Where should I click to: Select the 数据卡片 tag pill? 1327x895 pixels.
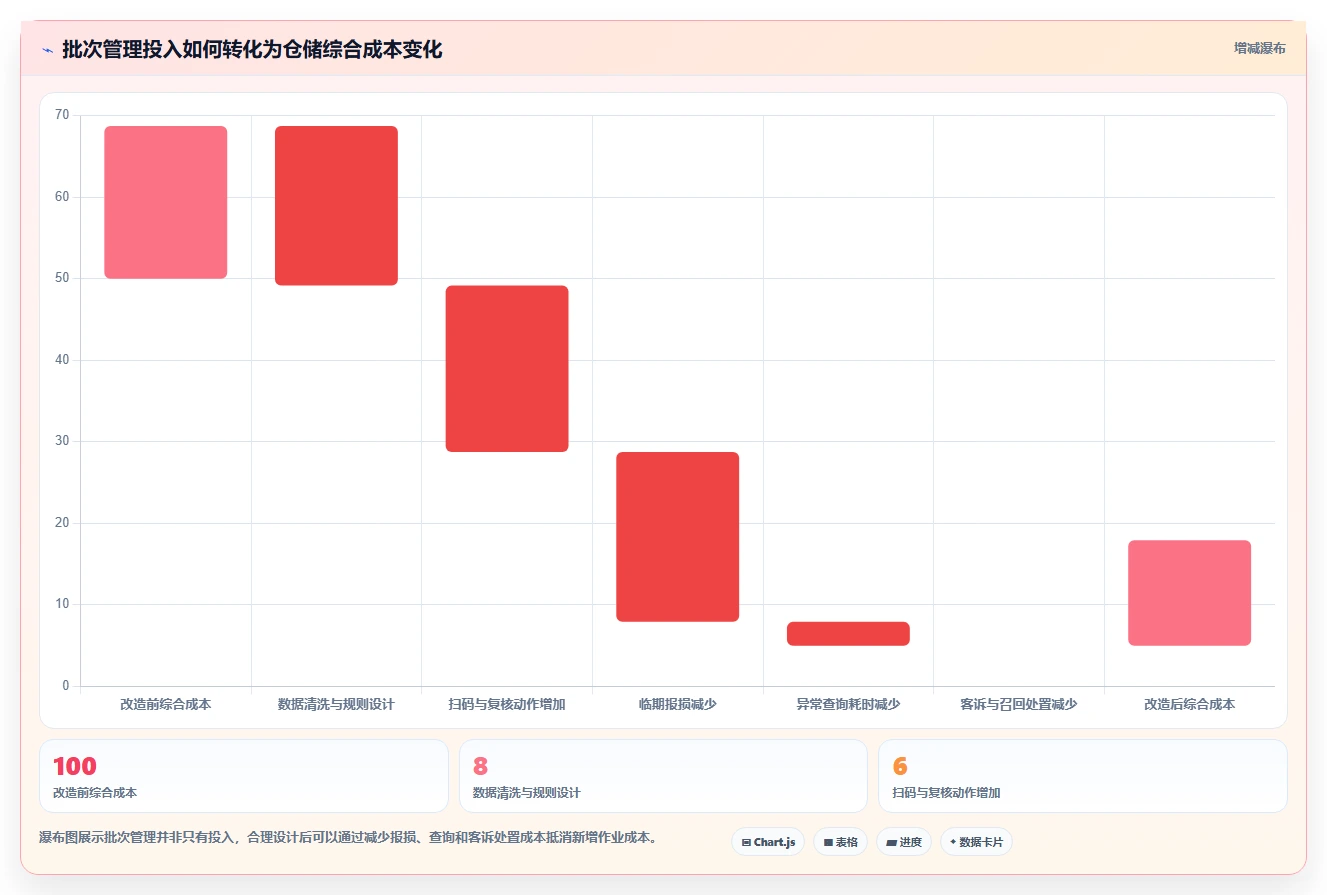[x=976, y=842]
